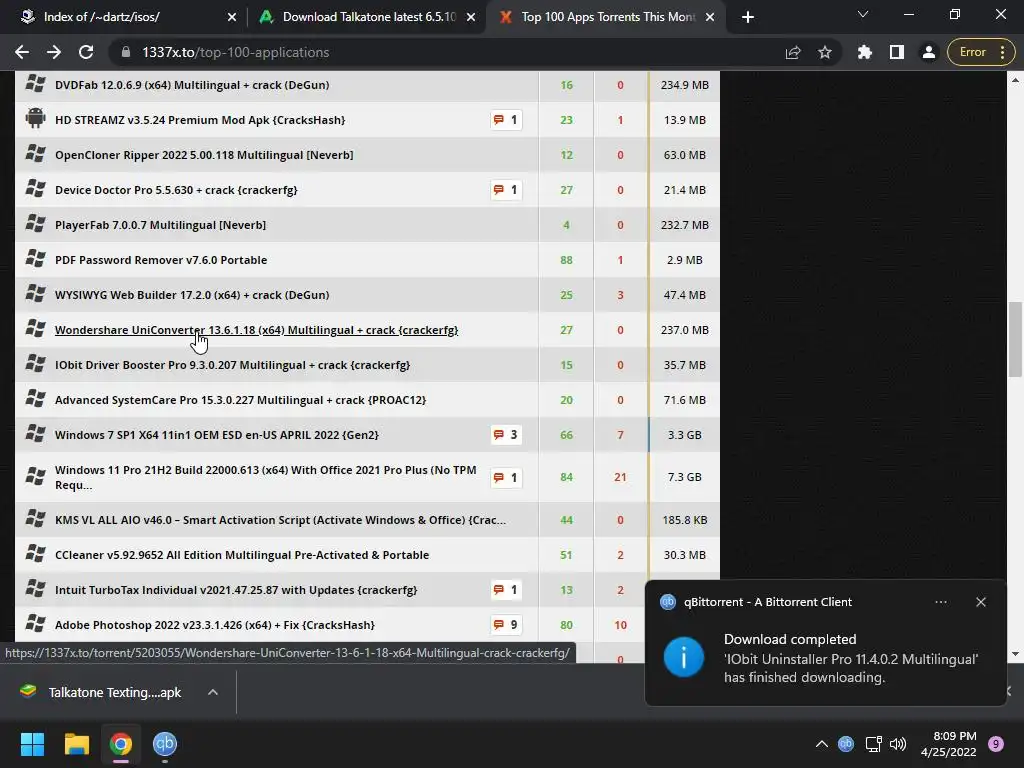Go back to the previous page
Viewport: 1024px width, 768px height.
(x=22, y=52)
